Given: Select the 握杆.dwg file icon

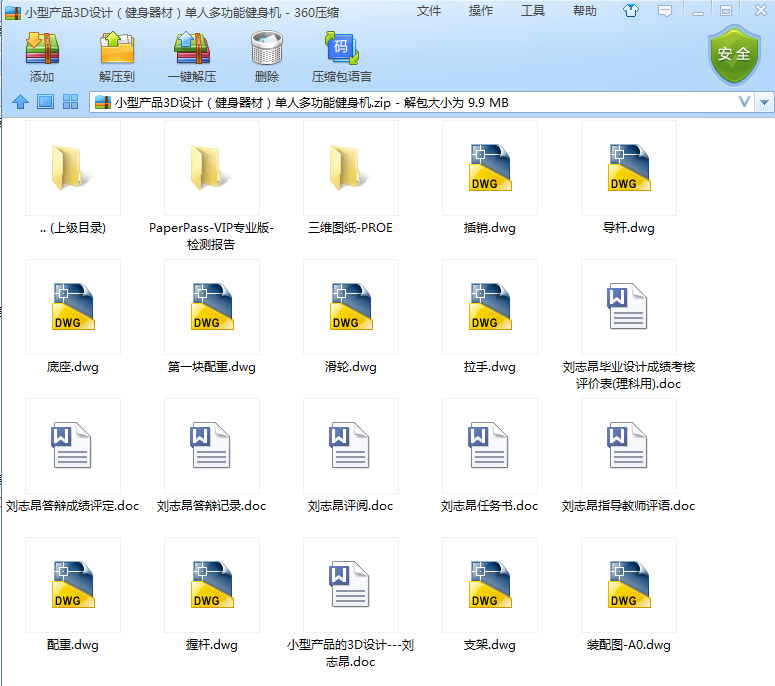Looking at the screenshot, I should 212,585.
